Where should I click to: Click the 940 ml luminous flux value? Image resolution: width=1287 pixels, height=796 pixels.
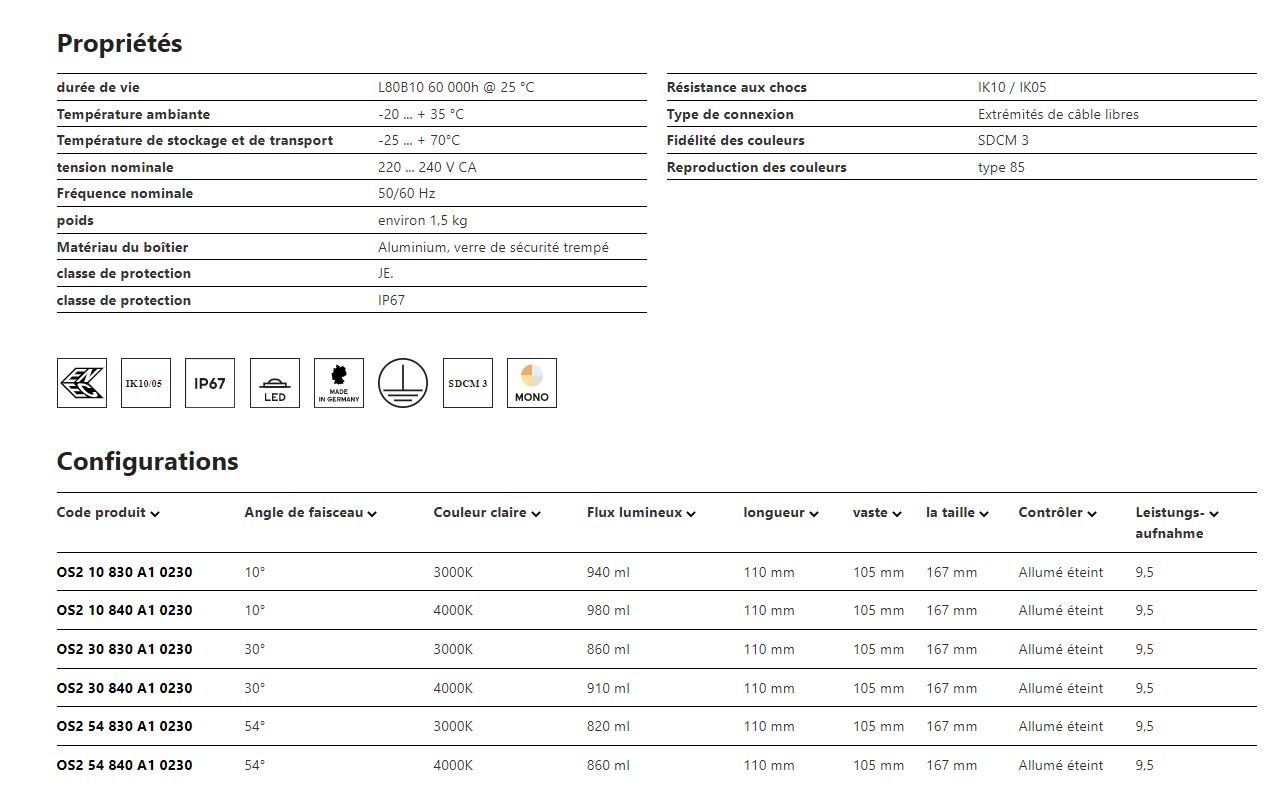tap(608, 572)
